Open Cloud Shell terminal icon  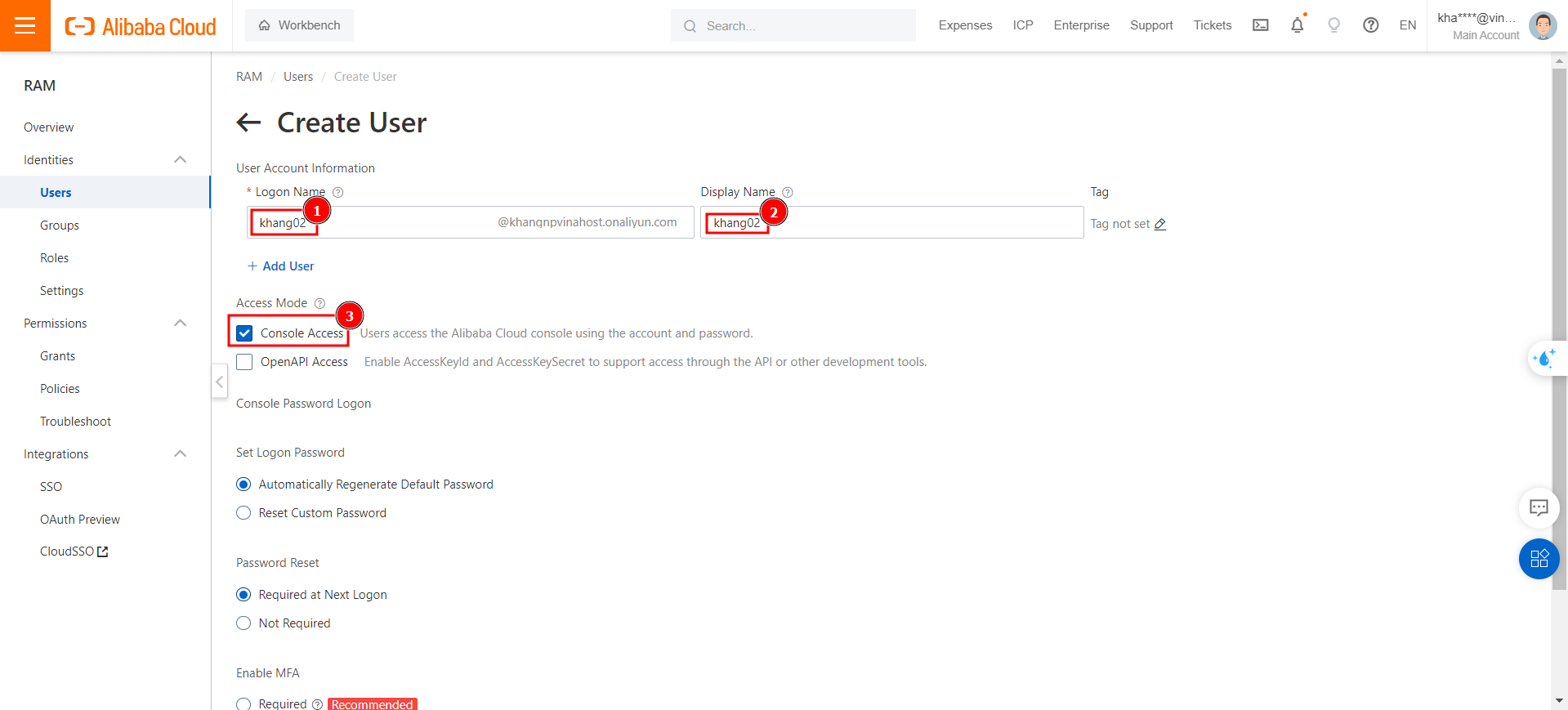pos(1261,25)
